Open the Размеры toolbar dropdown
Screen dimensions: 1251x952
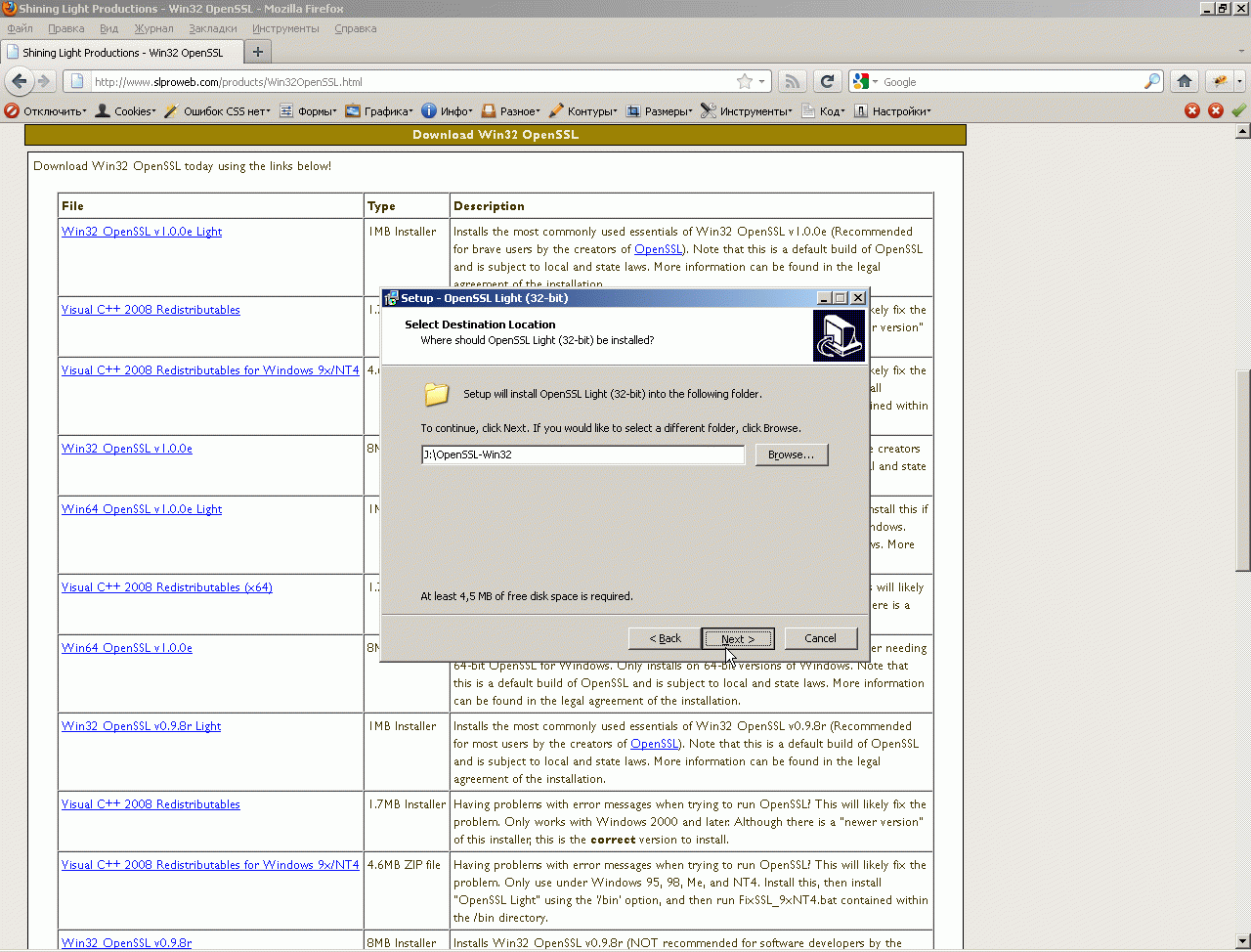(660, 111)
